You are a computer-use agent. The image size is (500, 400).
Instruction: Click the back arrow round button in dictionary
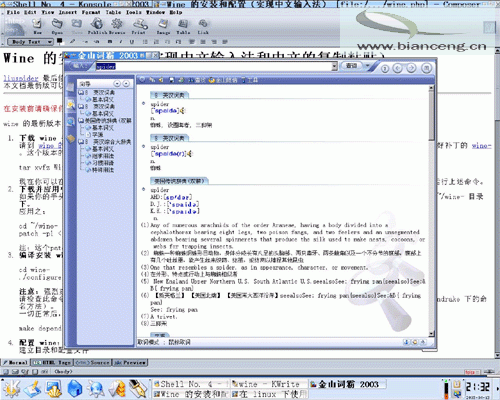tap(397, 68)
